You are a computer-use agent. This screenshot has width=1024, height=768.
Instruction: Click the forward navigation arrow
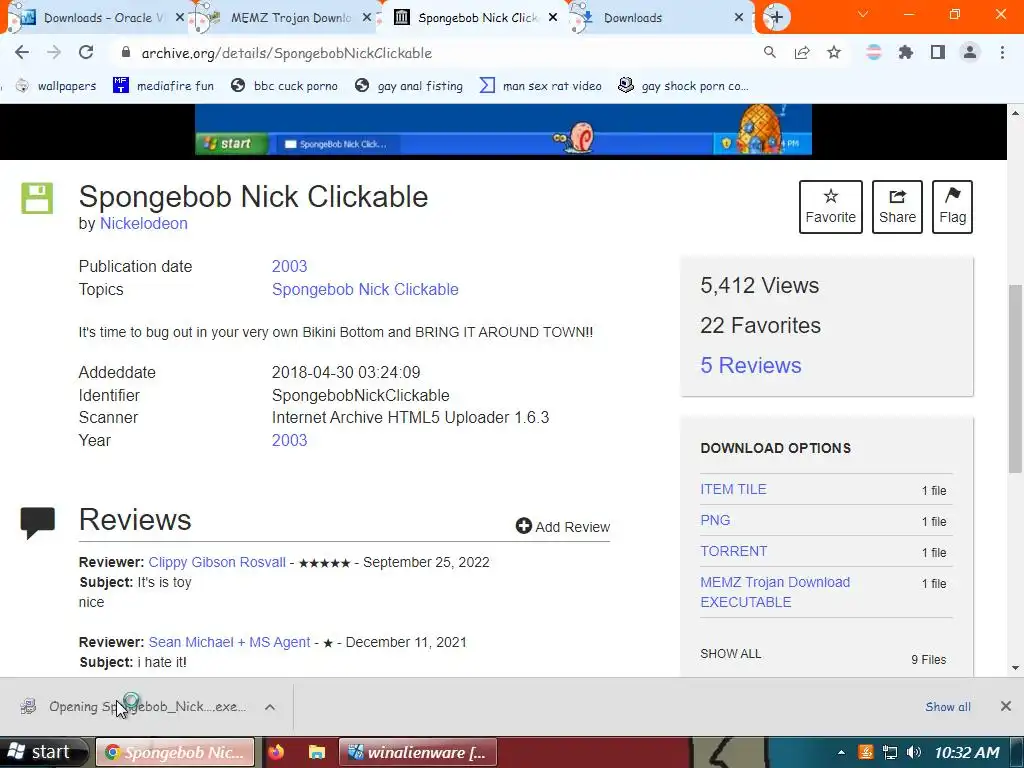coord(54,53)
